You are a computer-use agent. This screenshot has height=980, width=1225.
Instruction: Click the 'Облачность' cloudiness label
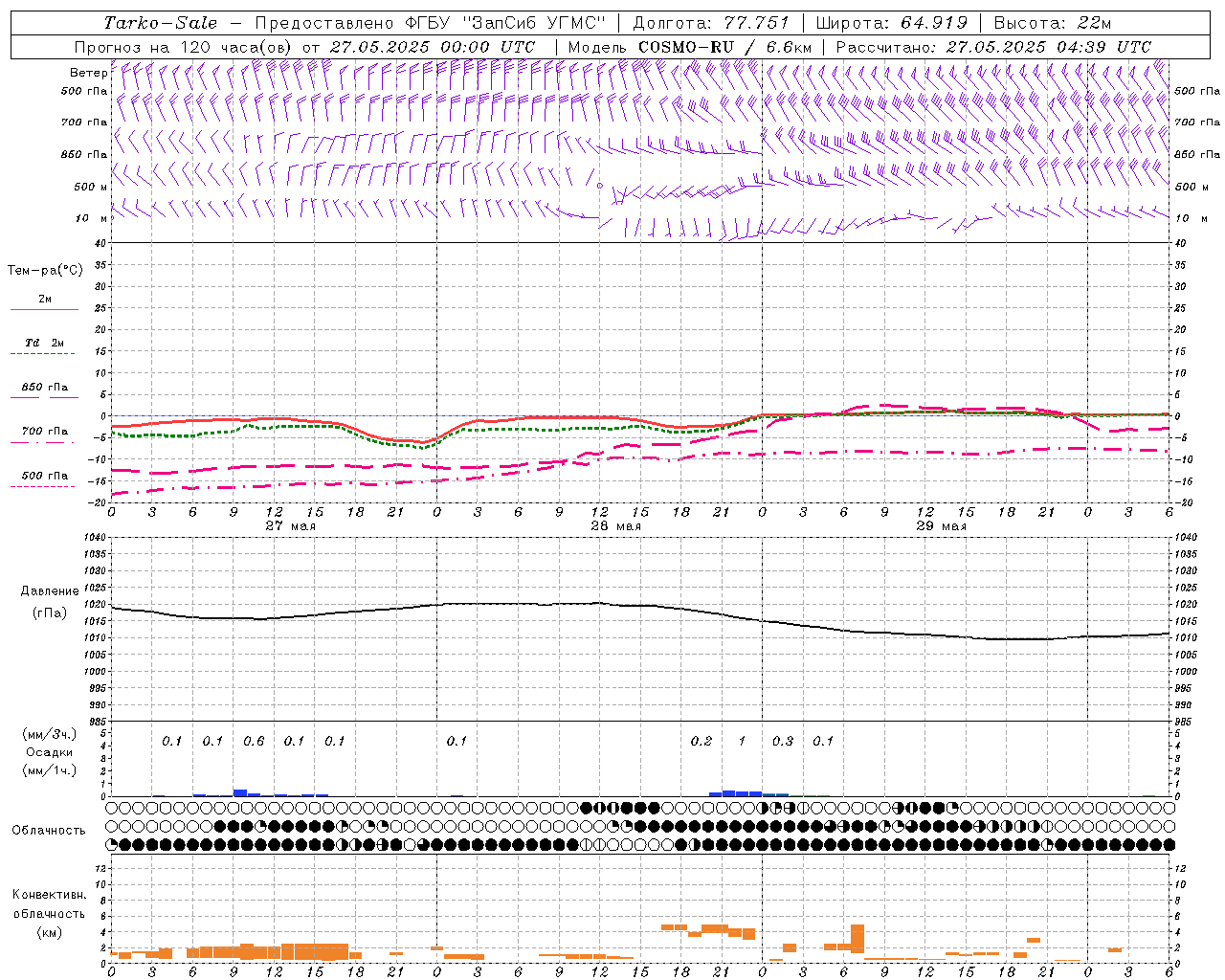click(x=49, y=830)
